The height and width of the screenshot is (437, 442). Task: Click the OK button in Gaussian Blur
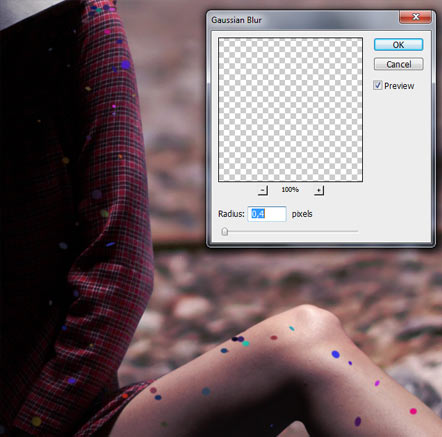click(398, 45)
